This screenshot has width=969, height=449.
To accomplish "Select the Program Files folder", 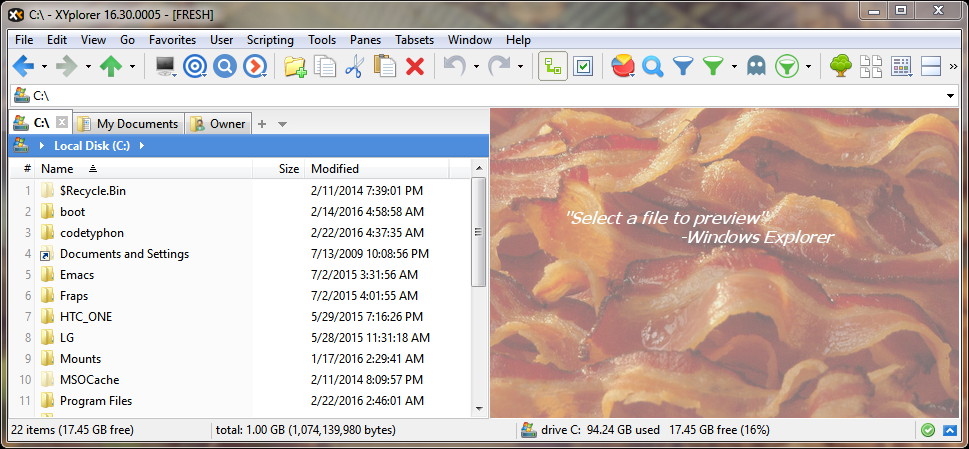I will click(96, 401).
